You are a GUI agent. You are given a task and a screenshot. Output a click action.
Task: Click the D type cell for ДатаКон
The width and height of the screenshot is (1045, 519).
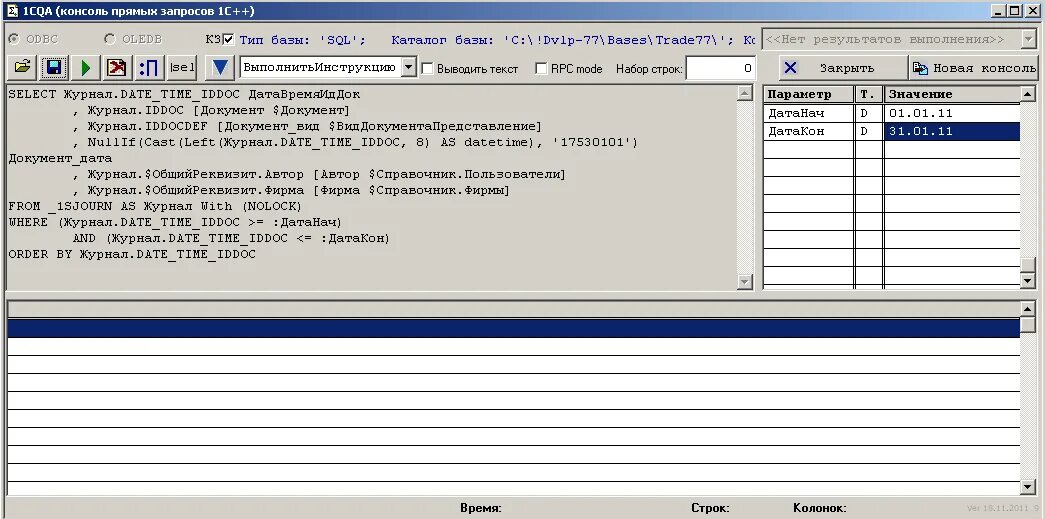point(868,131)
